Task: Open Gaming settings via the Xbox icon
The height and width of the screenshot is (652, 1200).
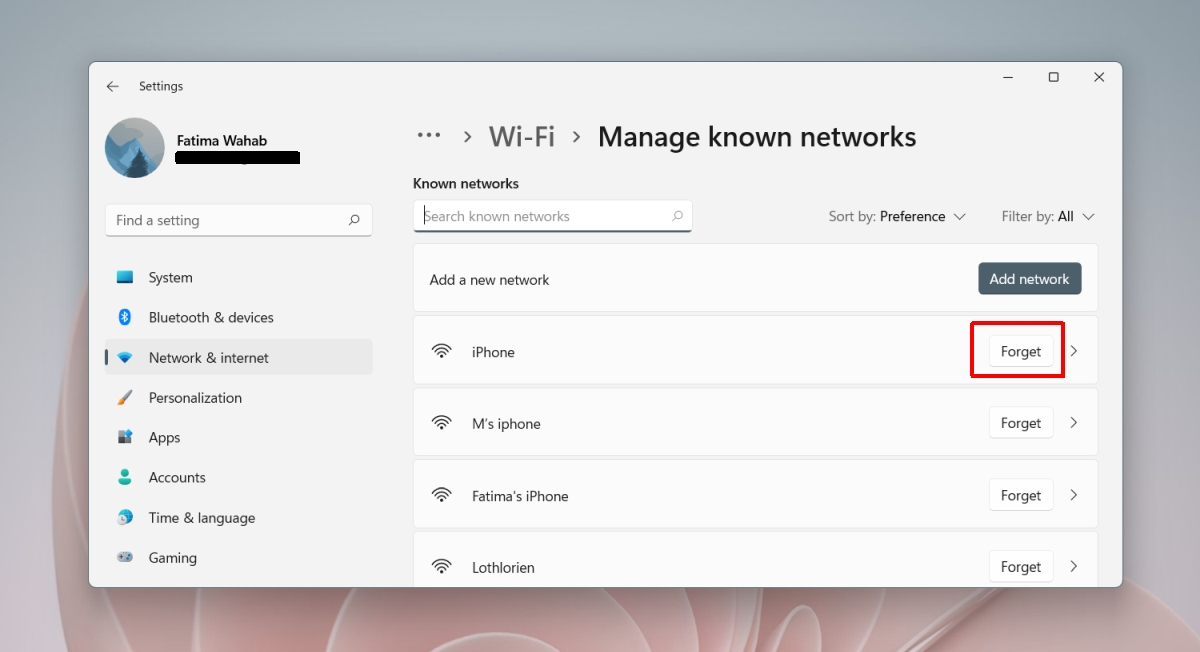Action: point(125,557)
